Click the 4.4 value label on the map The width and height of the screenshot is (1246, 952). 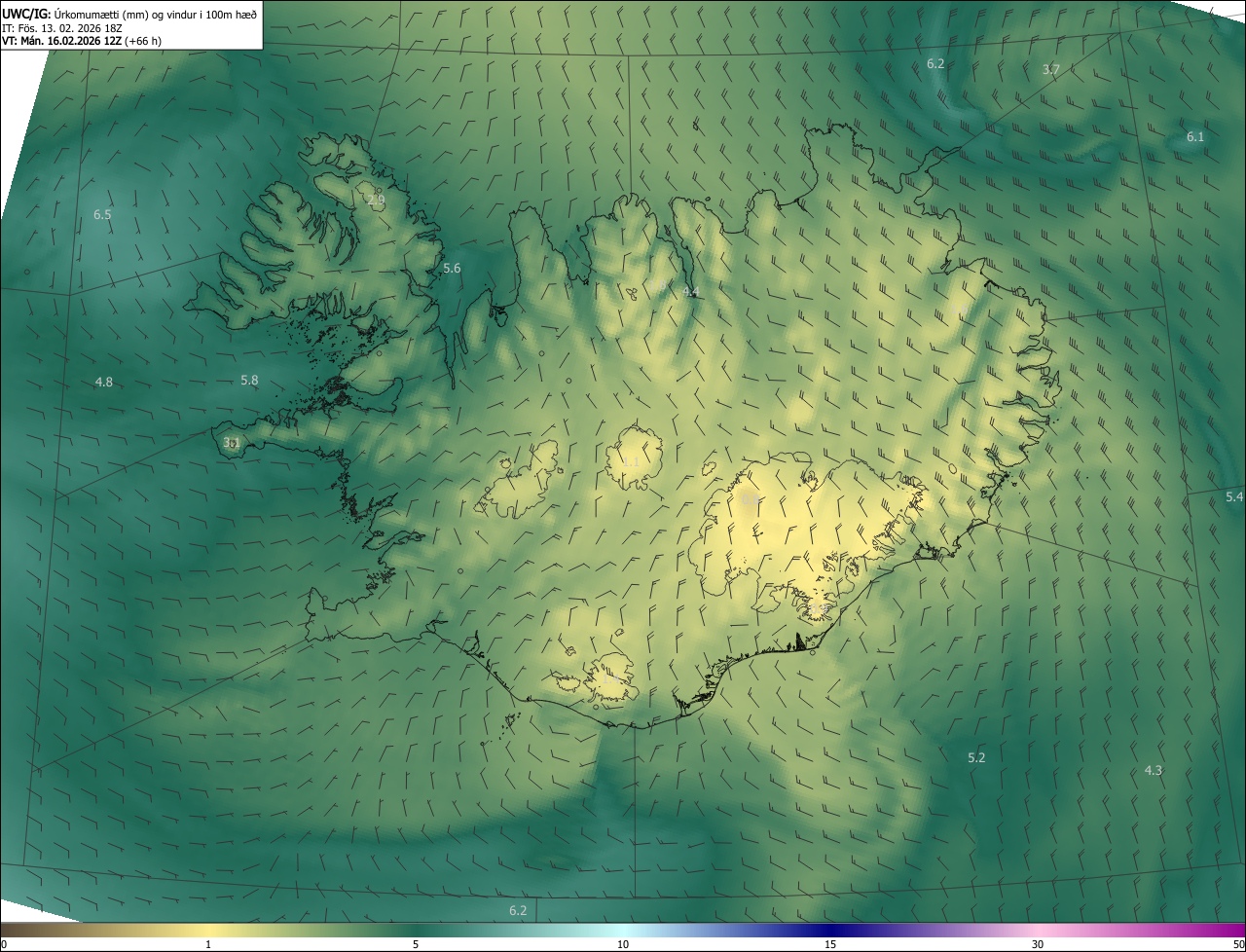pyautogui.click(x=691, y=291)
